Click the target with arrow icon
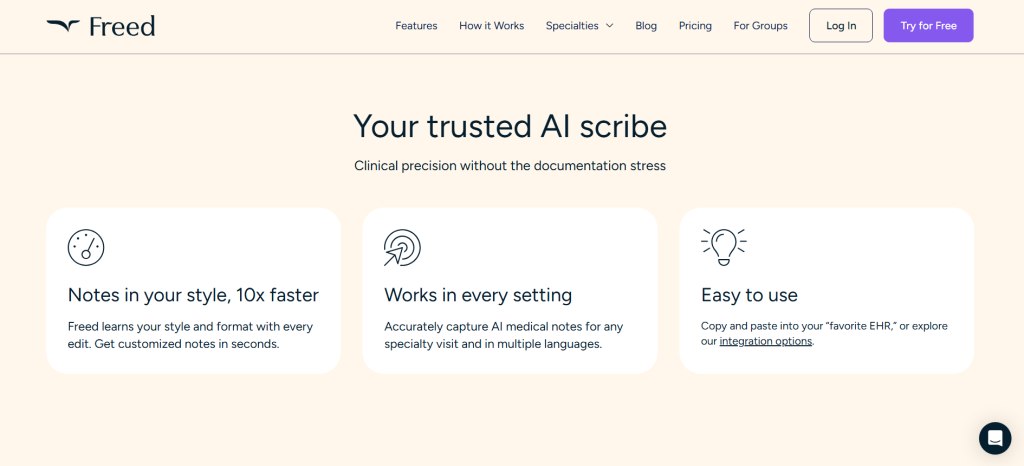 point(402,247)
